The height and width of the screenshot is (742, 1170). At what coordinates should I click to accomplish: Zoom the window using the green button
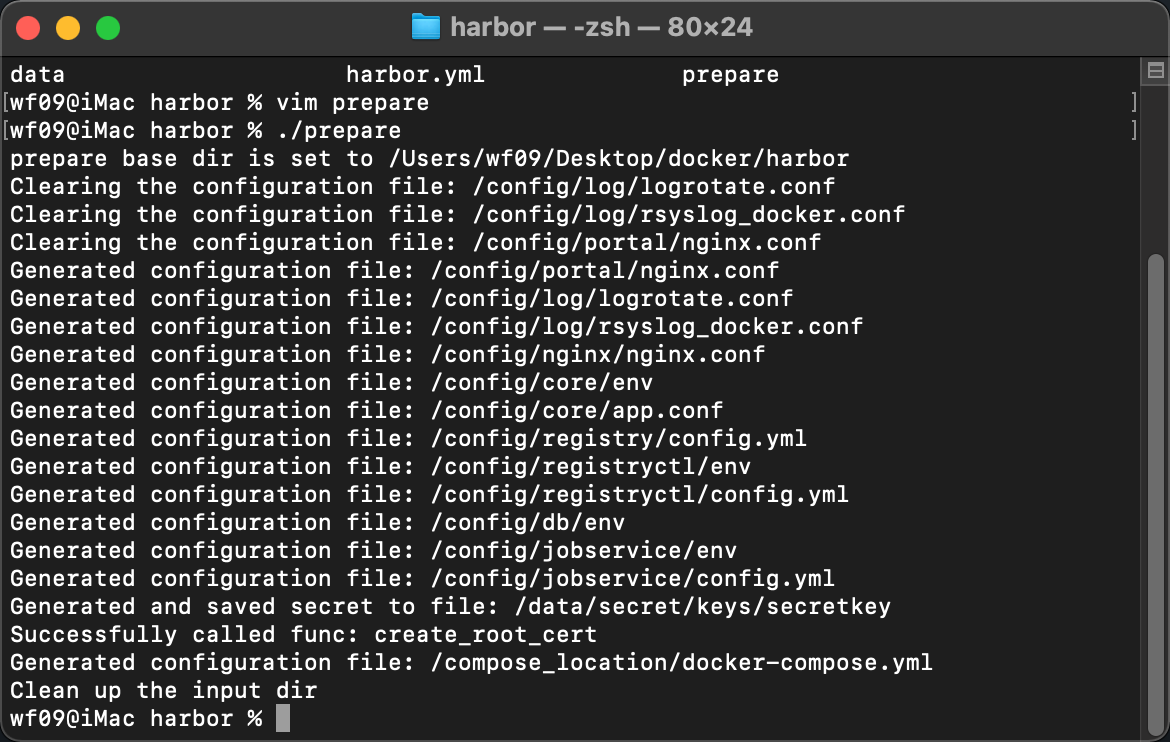coord(107,28)
